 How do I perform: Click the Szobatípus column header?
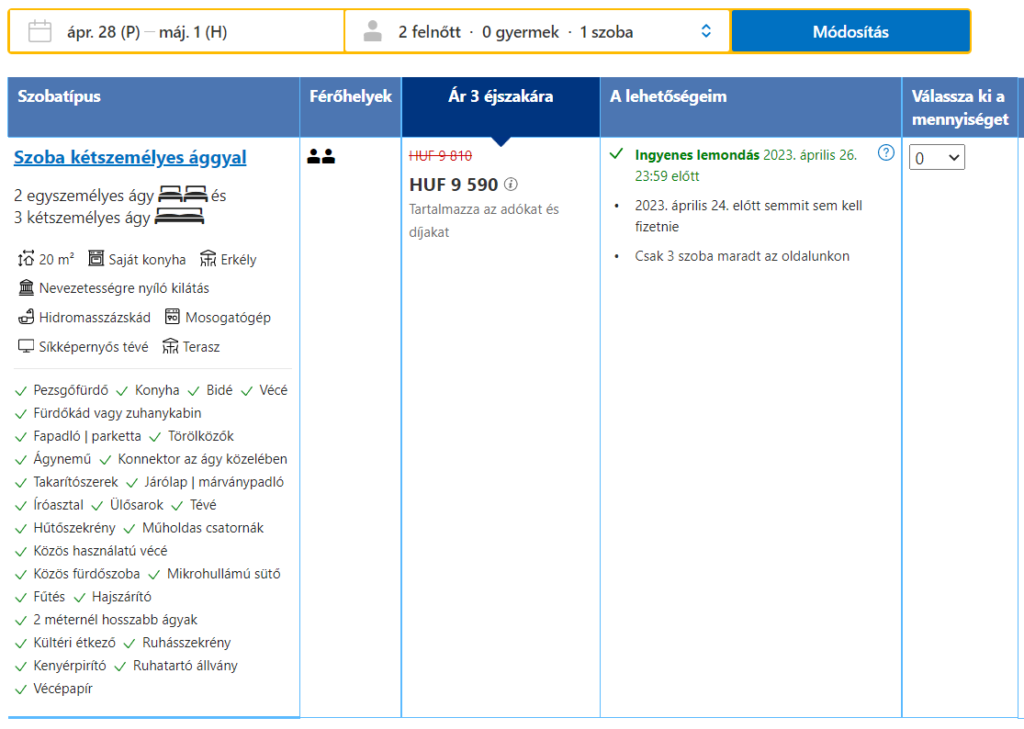coord(59,97)
